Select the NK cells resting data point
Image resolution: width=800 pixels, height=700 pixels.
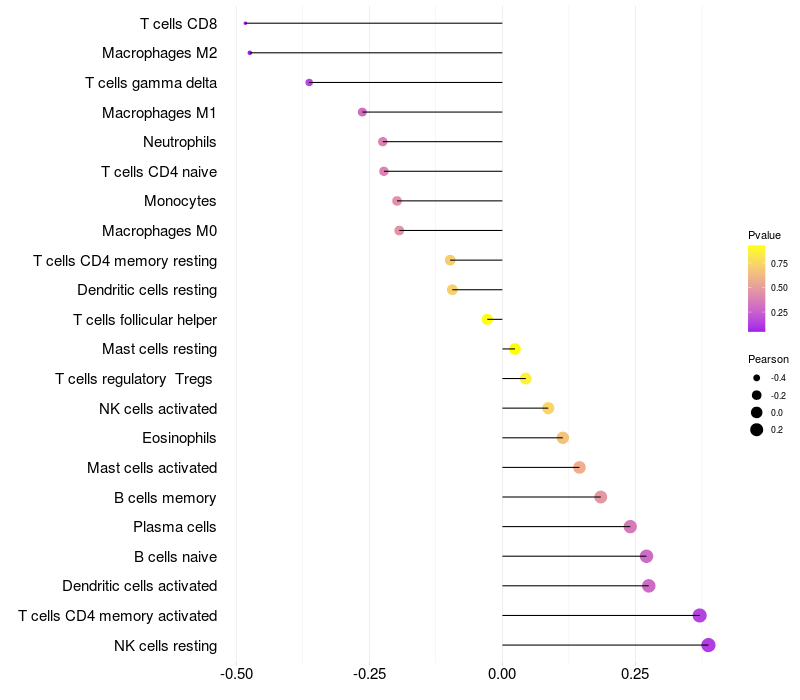(708, 645)
